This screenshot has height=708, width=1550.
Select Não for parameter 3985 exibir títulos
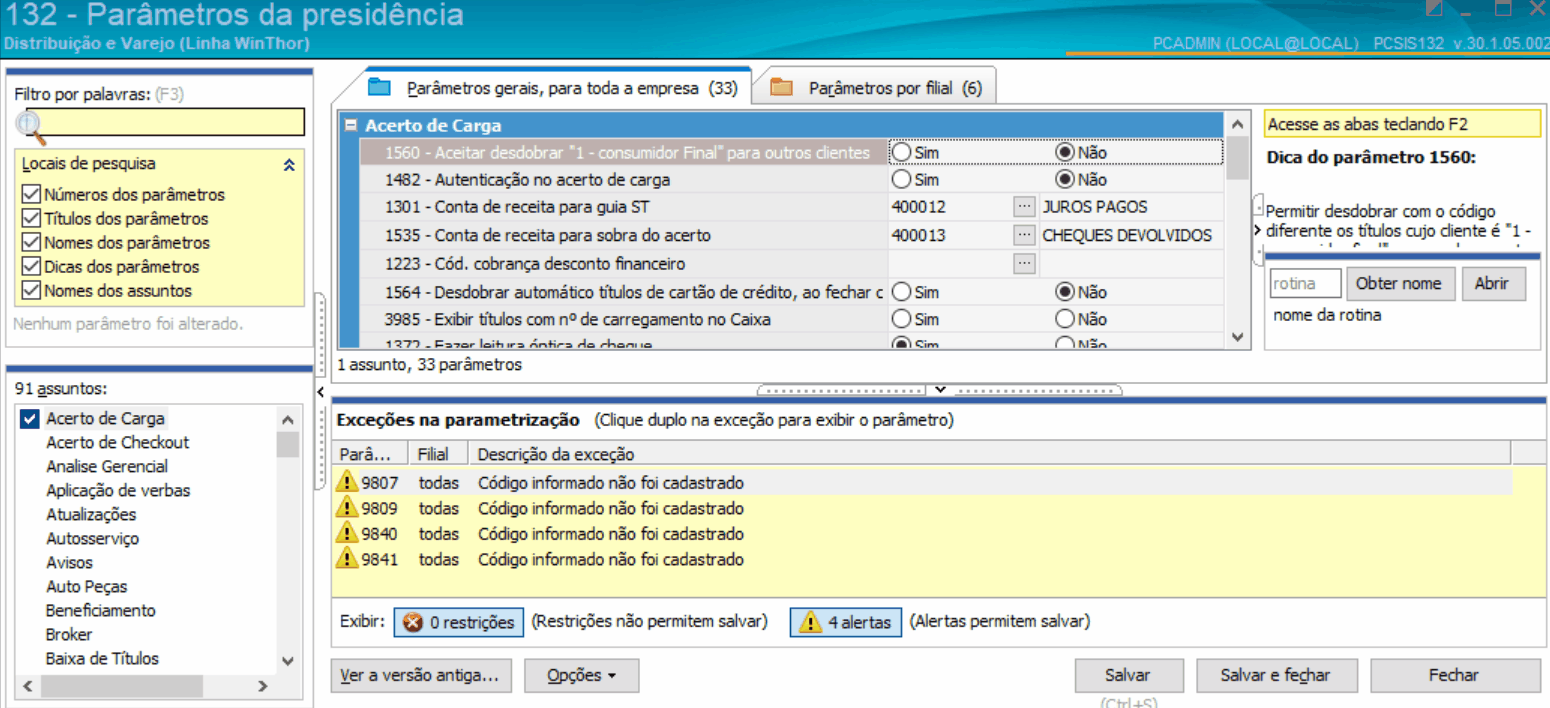coord(1065,320)
